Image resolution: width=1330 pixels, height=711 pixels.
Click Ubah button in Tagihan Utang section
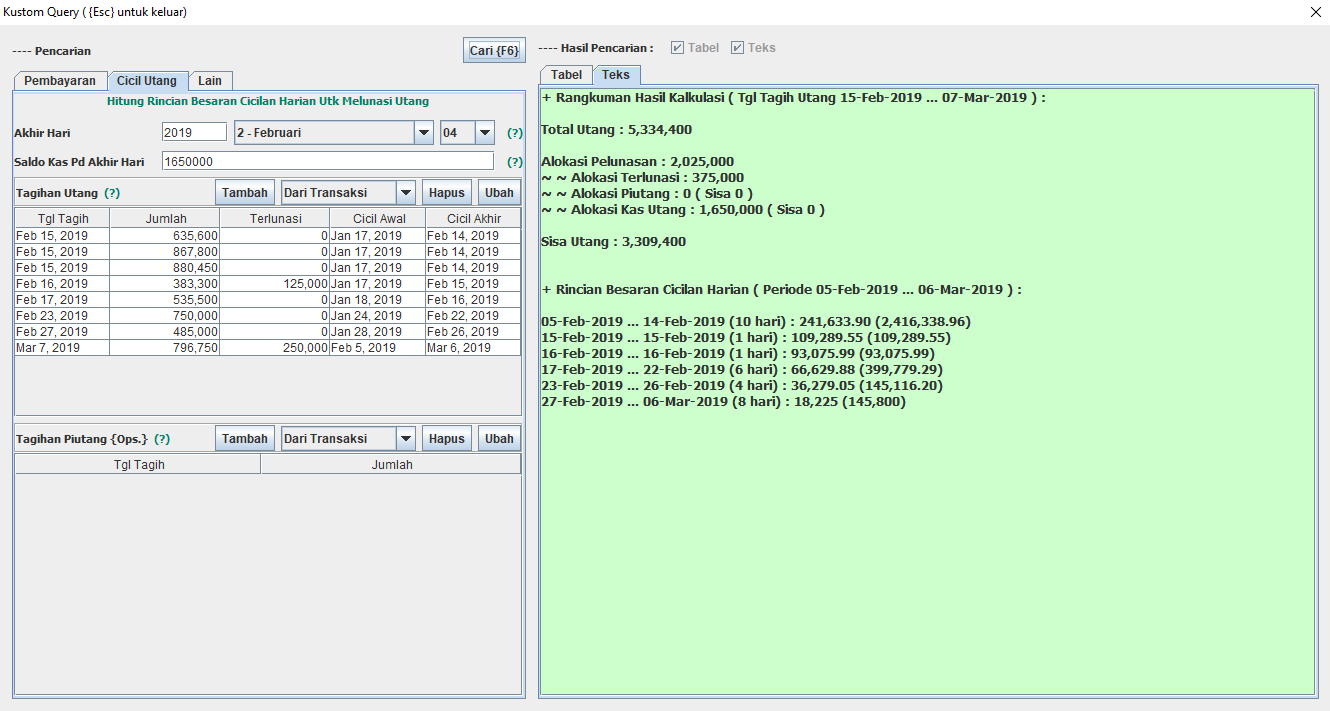click(499, 193)
